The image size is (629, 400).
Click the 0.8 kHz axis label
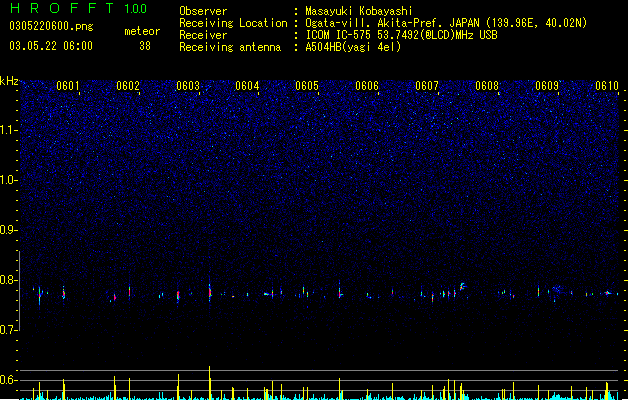pyautogui.click(x=9, y=280)
